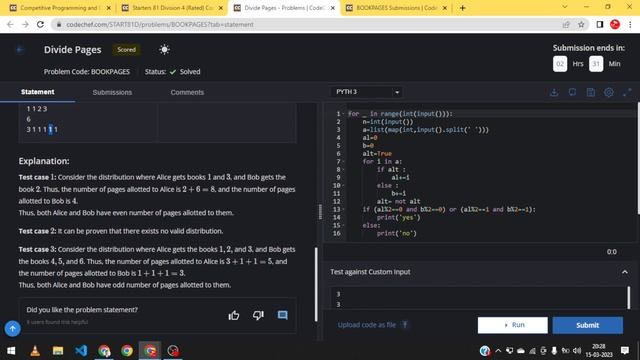The width and height of the screenshot is (640, 360).
Task: Open the Windows Start menu
Action: point(11,351)
